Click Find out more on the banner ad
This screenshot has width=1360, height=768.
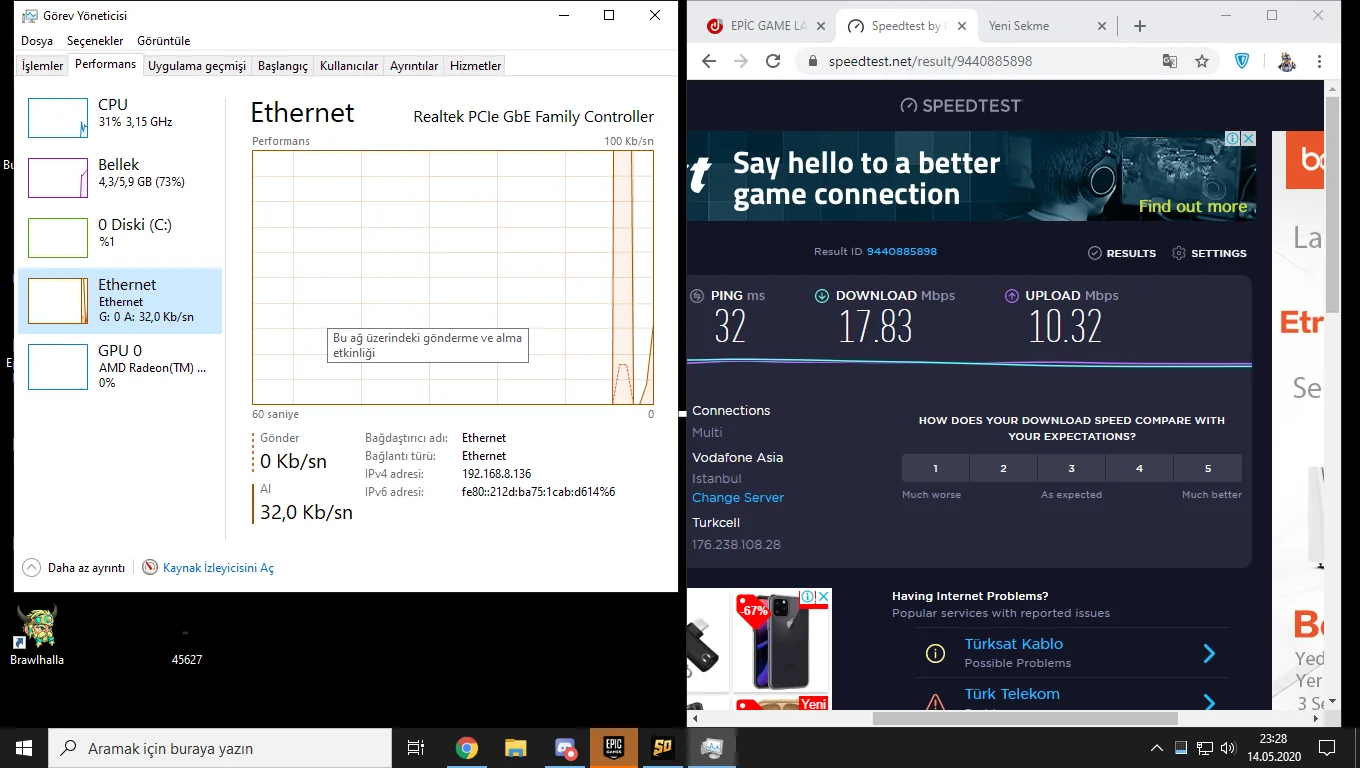pyautogui.click(x=1193, y=207)
